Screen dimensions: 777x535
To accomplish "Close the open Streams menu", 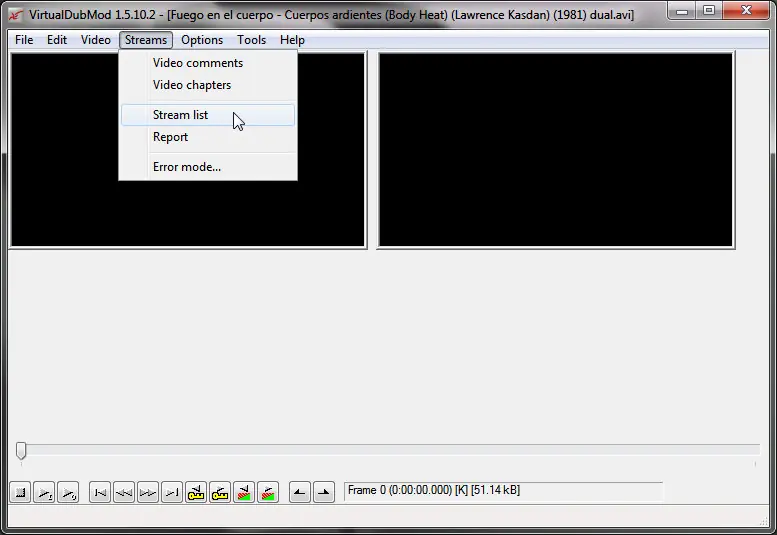I will (x=146, y=40).
